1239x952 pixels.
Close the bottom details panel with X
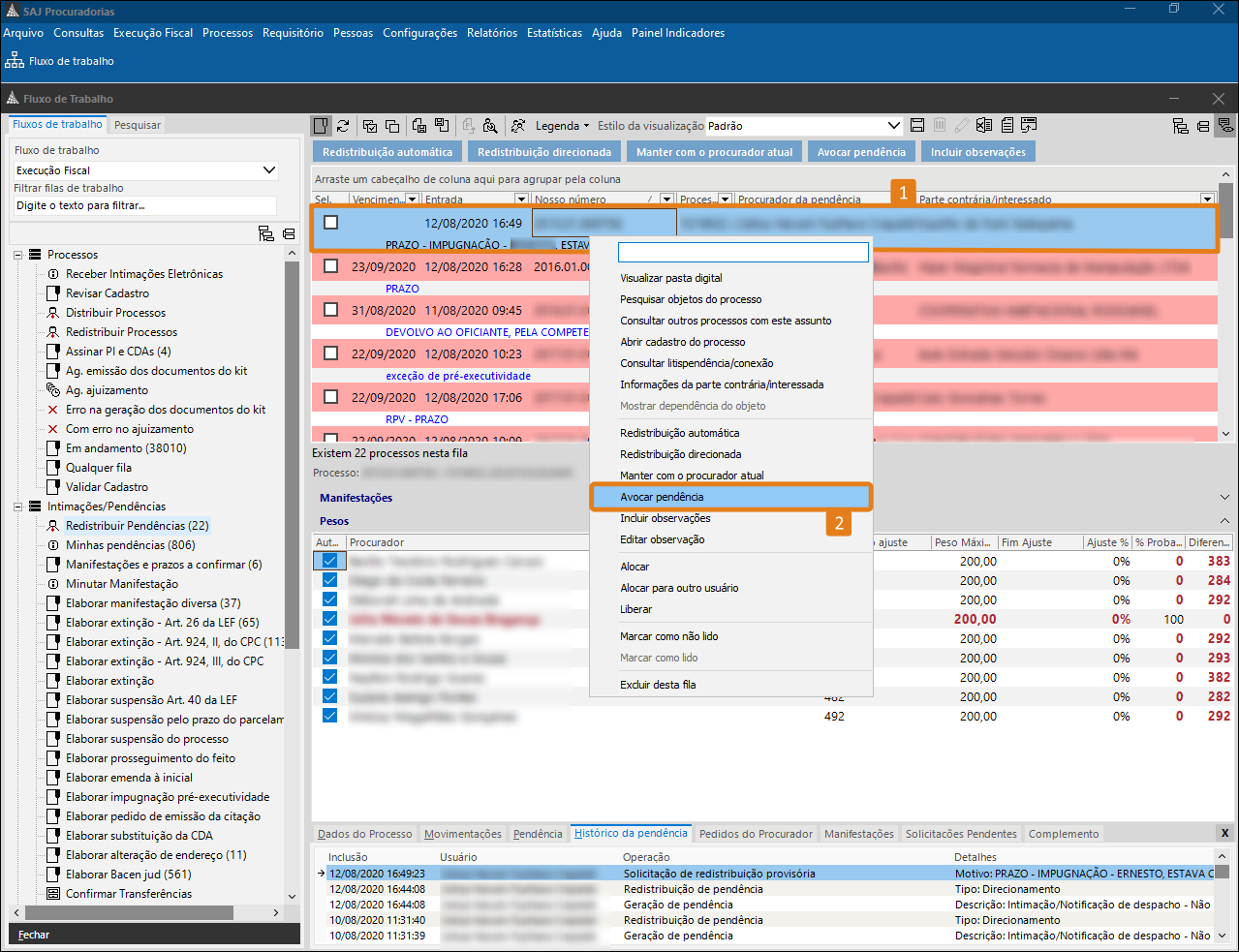coord(1224,833)
